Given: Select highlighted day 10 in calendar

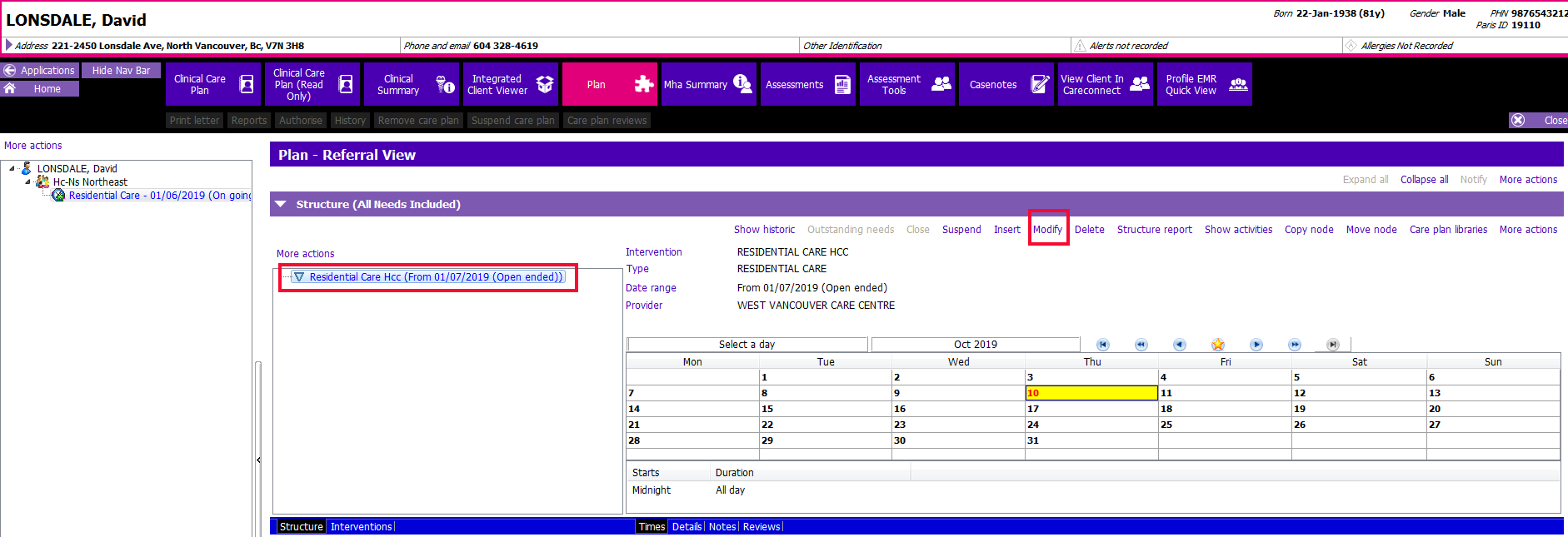Looking at the screenshot, I should [1091, 393].
